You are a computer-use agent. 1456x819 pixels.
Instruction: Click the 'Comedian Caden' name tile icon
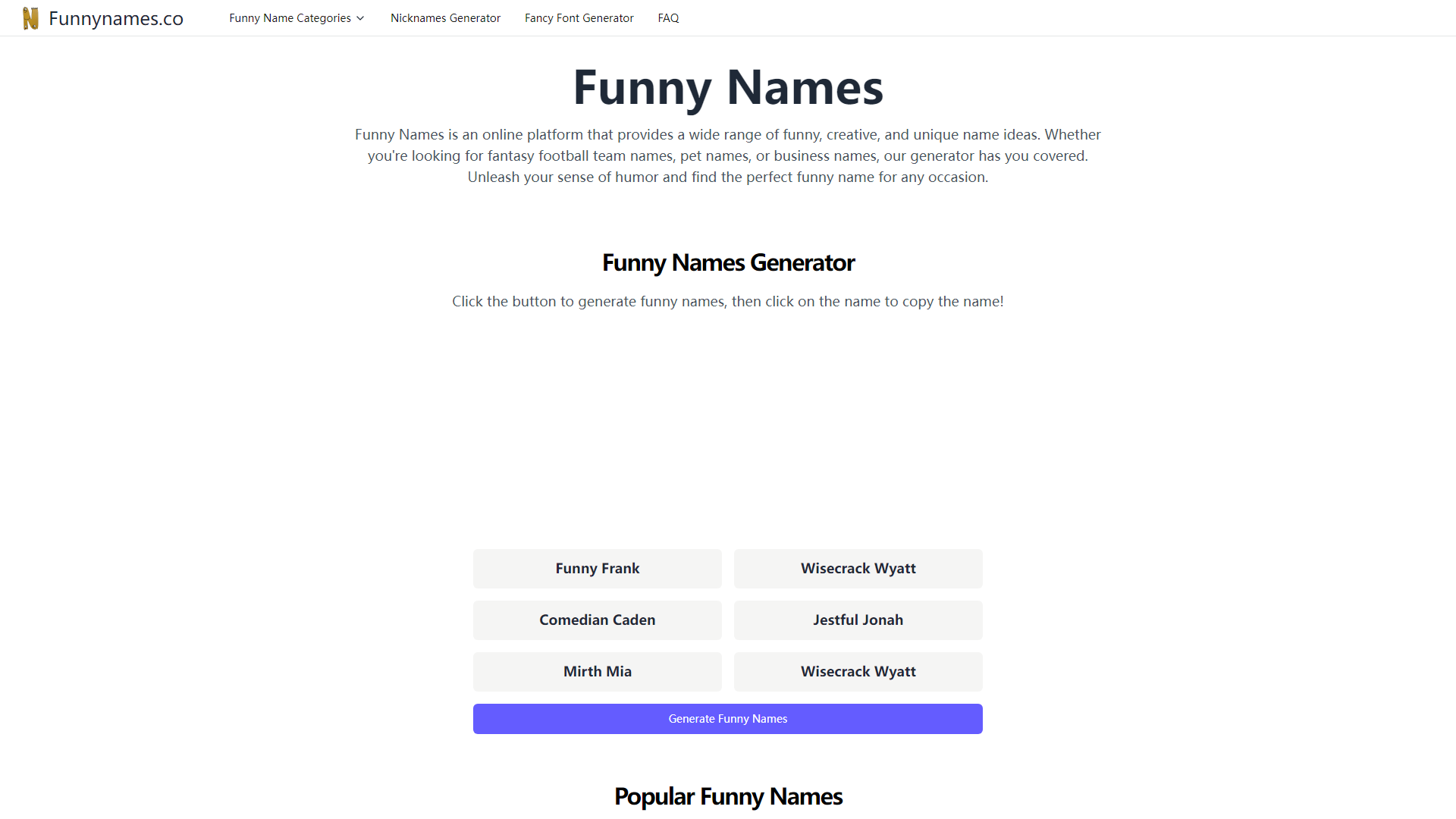[597, 619]
